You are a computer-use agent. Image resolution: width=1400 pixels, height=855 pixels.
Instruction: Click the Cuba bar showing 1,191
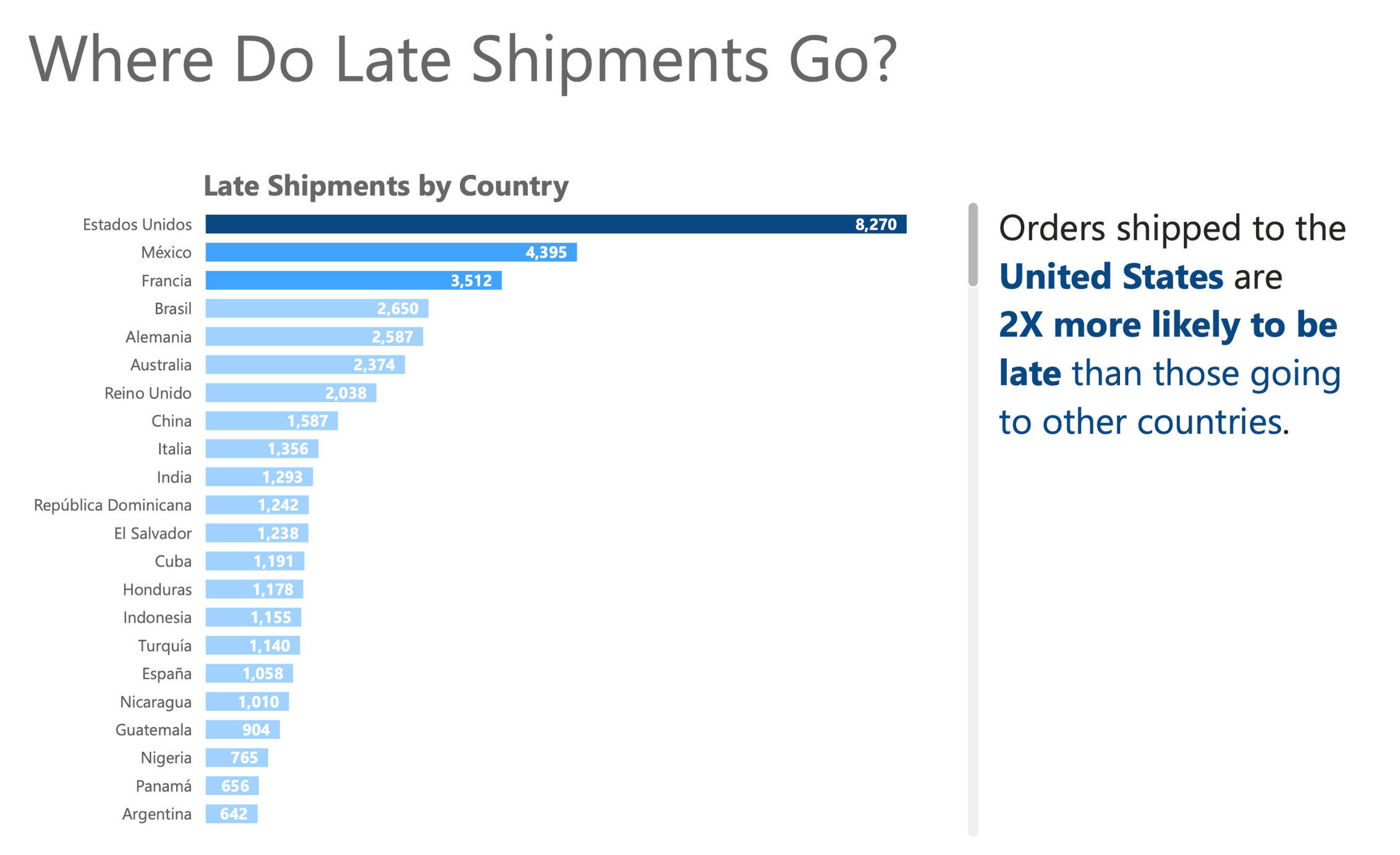[255, 561]
